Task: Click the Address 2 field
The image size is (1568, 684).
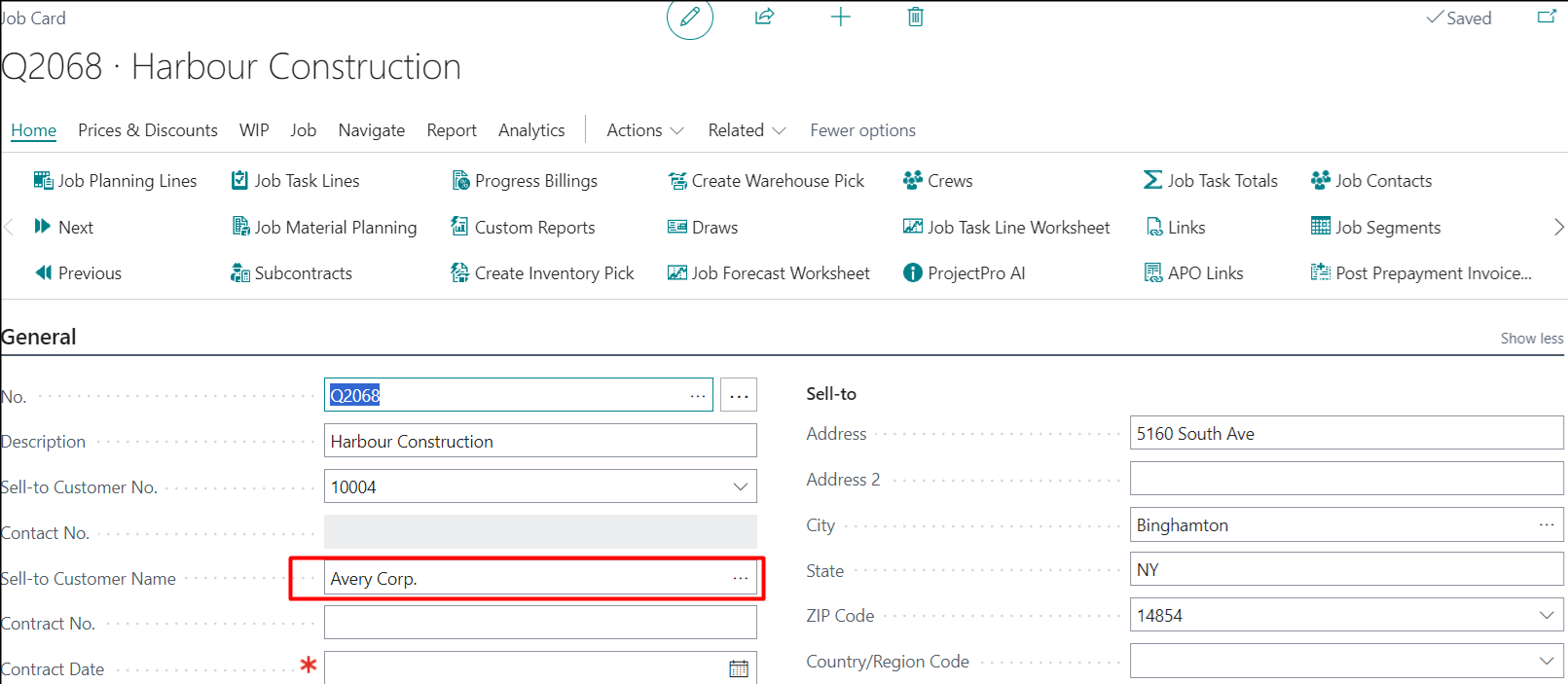Action: (1346, 479)
